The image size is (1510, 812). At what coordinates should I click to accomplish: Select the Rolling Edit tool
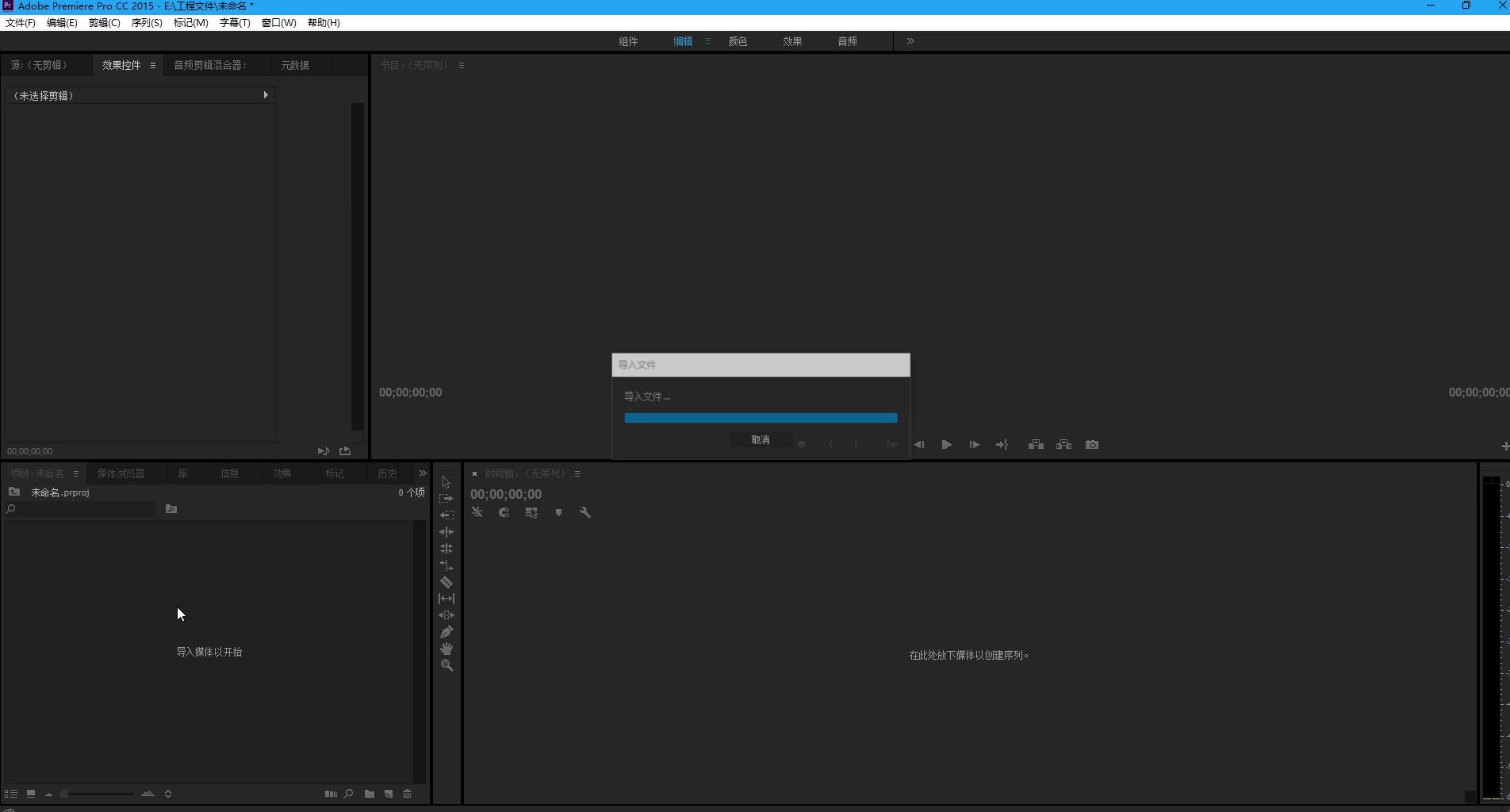coord(446,549)
